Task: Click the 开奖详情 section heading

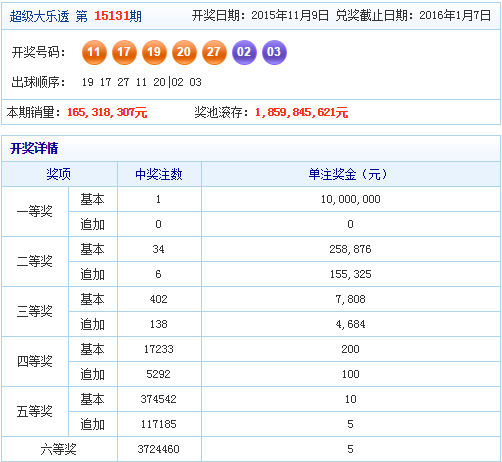Action: tap(34, 148)
